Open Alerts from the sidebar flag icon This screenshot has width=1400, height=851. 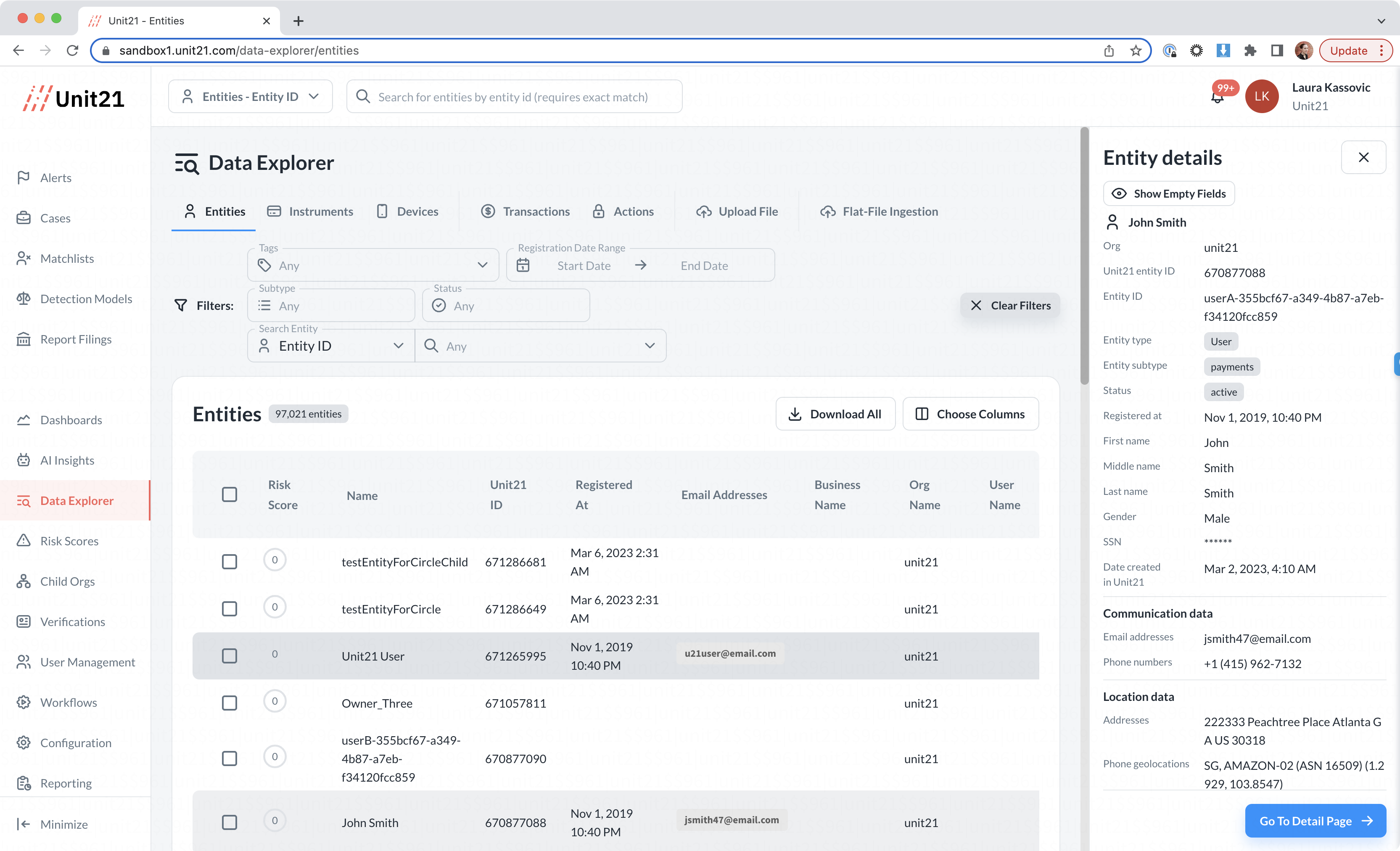coord(23,178)
